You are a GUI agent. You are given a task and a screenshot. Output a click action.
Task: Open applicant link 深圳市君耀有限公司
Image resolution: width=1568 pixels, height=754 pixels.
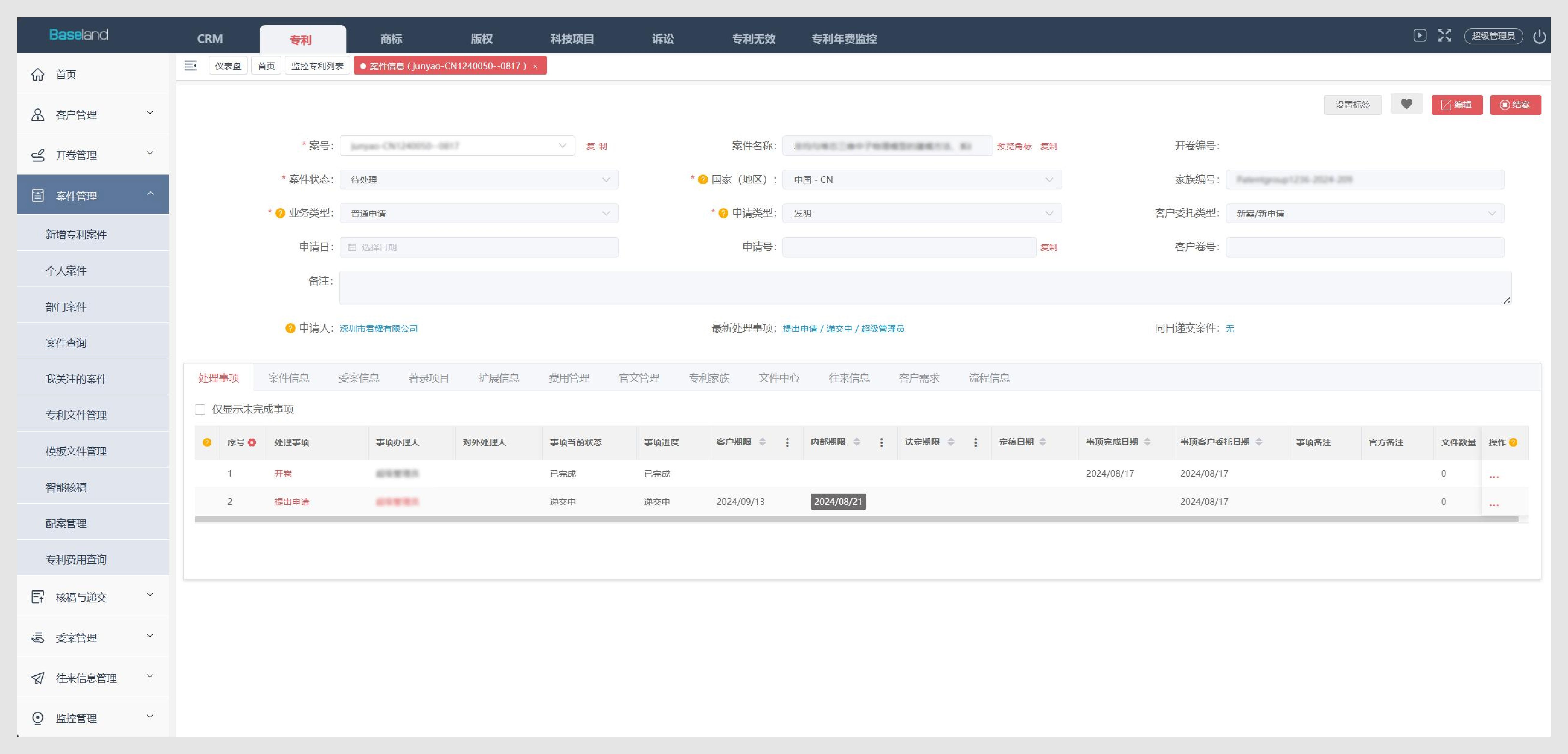coord(379,328)
